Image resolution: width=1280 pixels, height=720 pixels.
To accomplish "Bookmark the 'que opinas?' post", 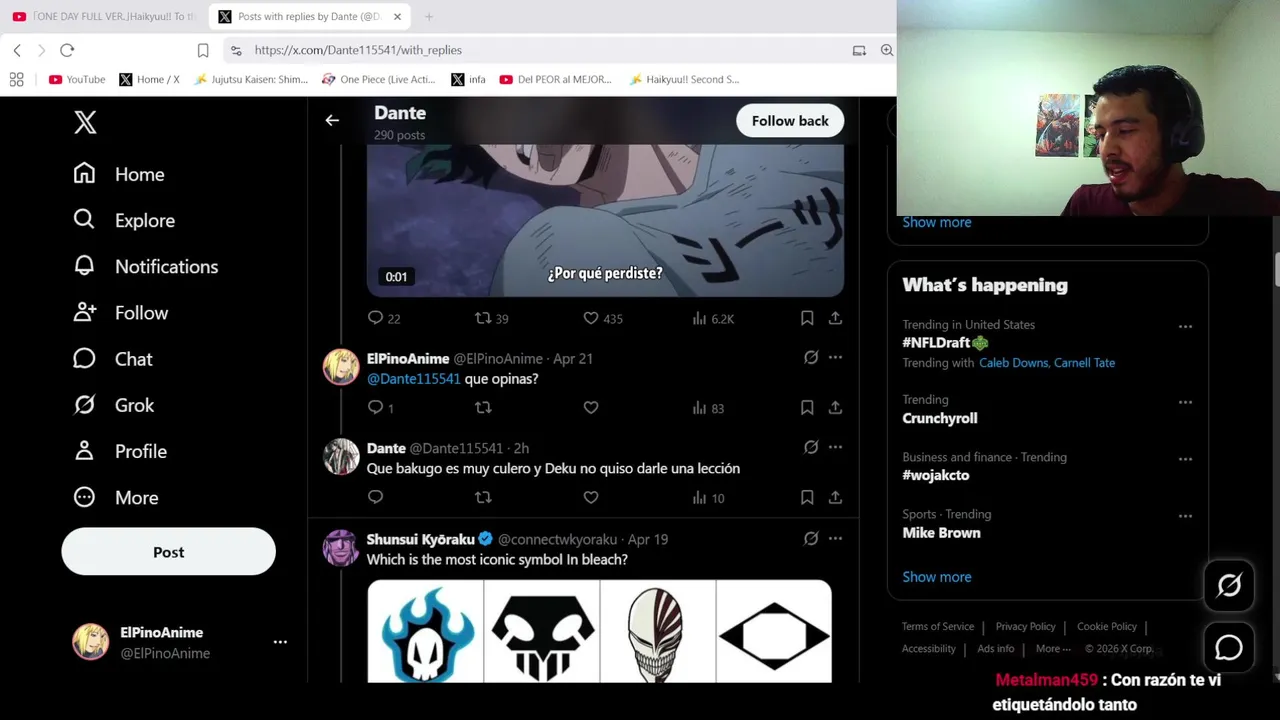I will click(807, 407).
